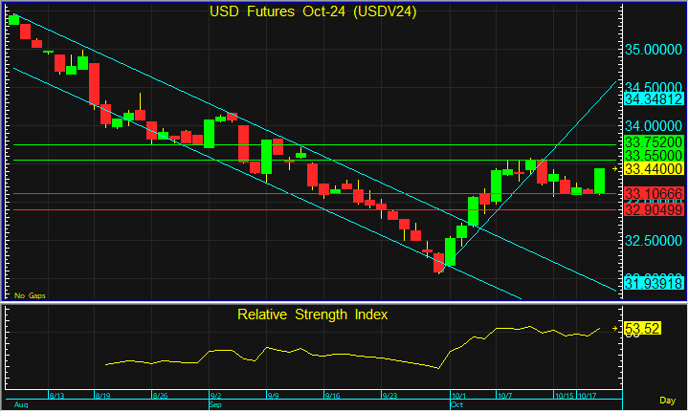Screen dimensions: 689x412
Task: Select the 34.34812 cyan price label
Action: point(654,99)
